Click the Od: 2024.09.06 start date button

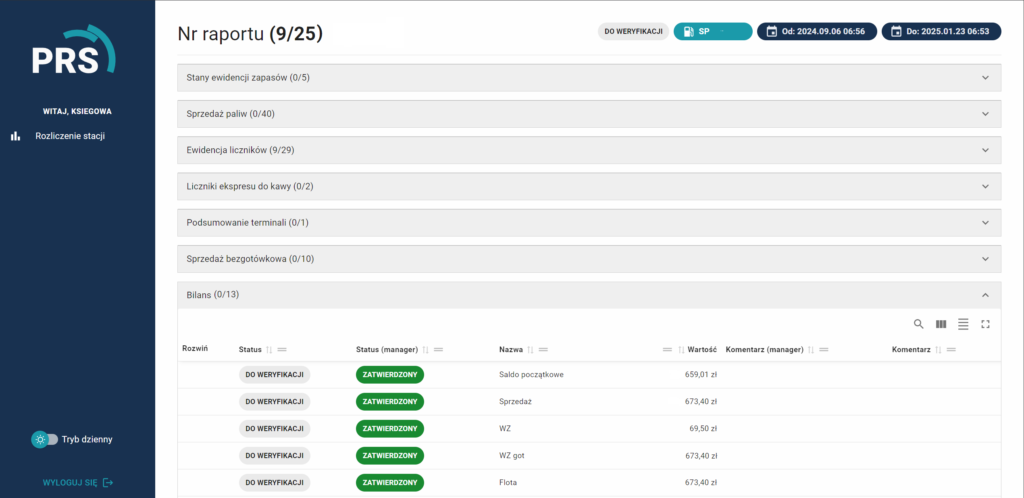click(x=816, y=31)
